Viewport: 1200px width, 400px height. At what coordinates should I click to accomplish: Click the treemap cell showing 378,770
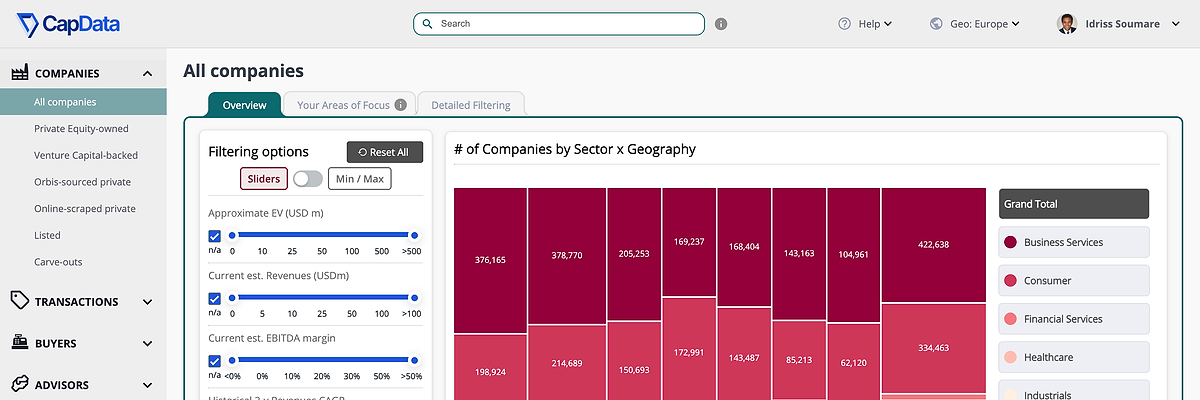[567, 256]
